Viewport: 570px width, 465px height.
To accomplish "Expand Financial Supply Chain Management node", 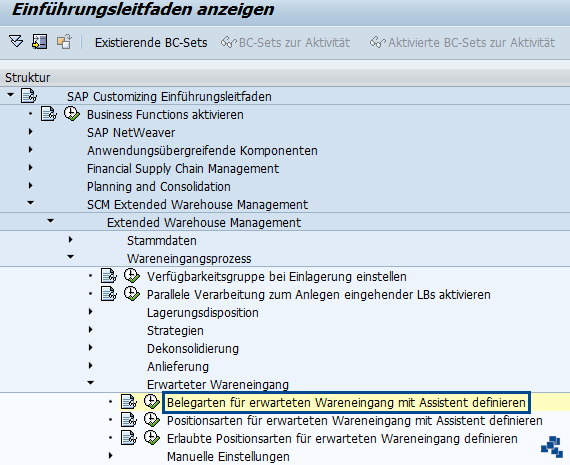I will coord(31,168).
